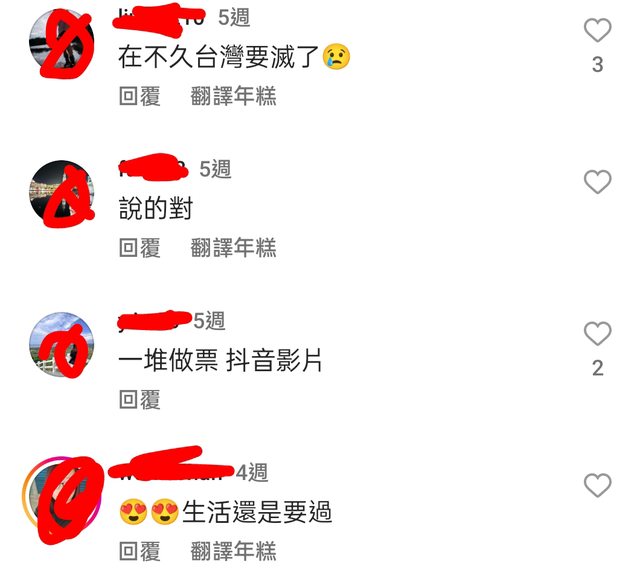Open first commenter's profile picture

62,41
